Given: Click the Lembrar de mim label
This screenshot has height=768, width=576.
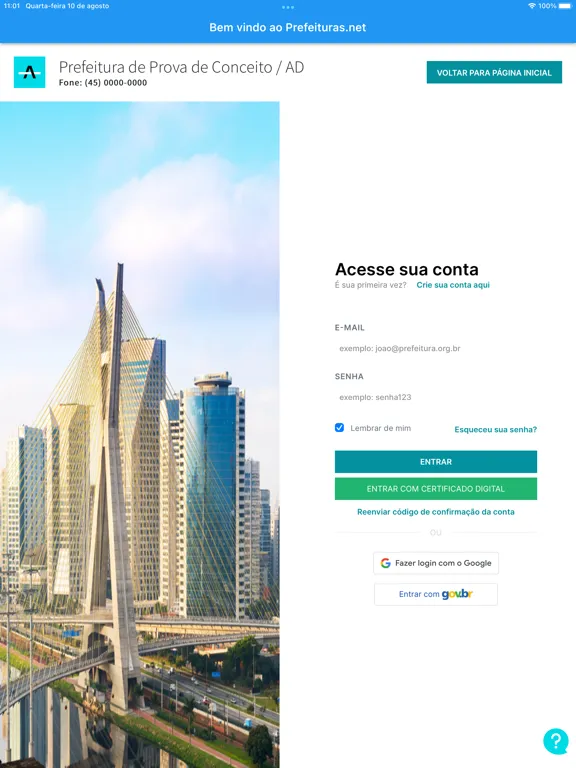Looking at the screenshot, I should coord(381,428).
